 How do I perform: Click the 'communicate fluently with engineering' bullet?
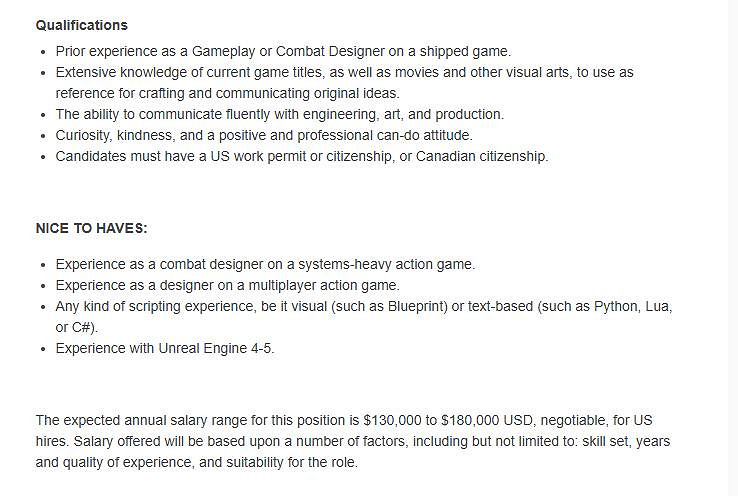[x=279, y=114]
